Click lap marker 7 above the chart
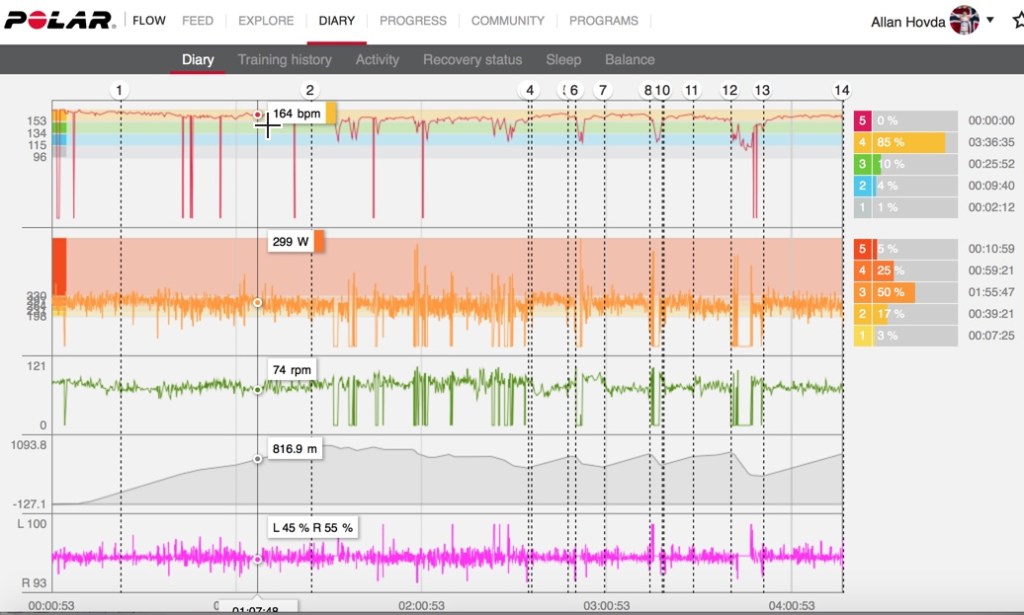 point(602,91)
